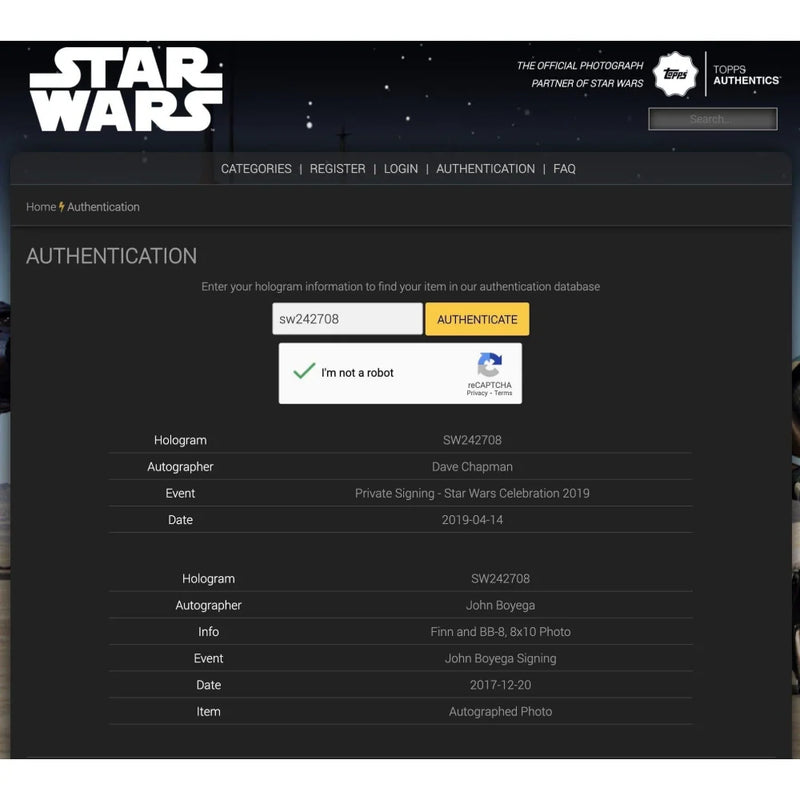The height and width of the screenshot is (800, 800).
Task: Click the Topps Authentics wordmark
Action: [746, 75]
